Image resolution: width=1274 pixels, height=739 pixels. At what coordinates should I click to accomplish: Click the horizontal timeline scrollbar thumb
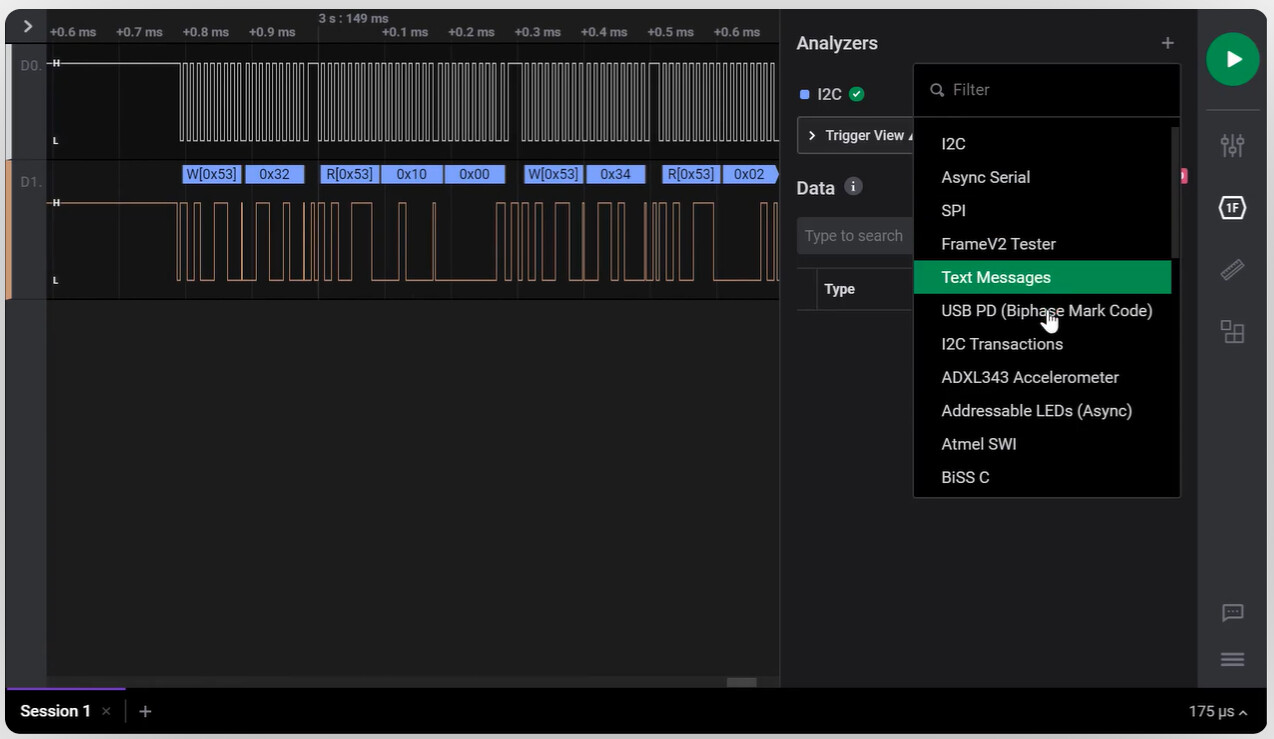pos(741,682)
